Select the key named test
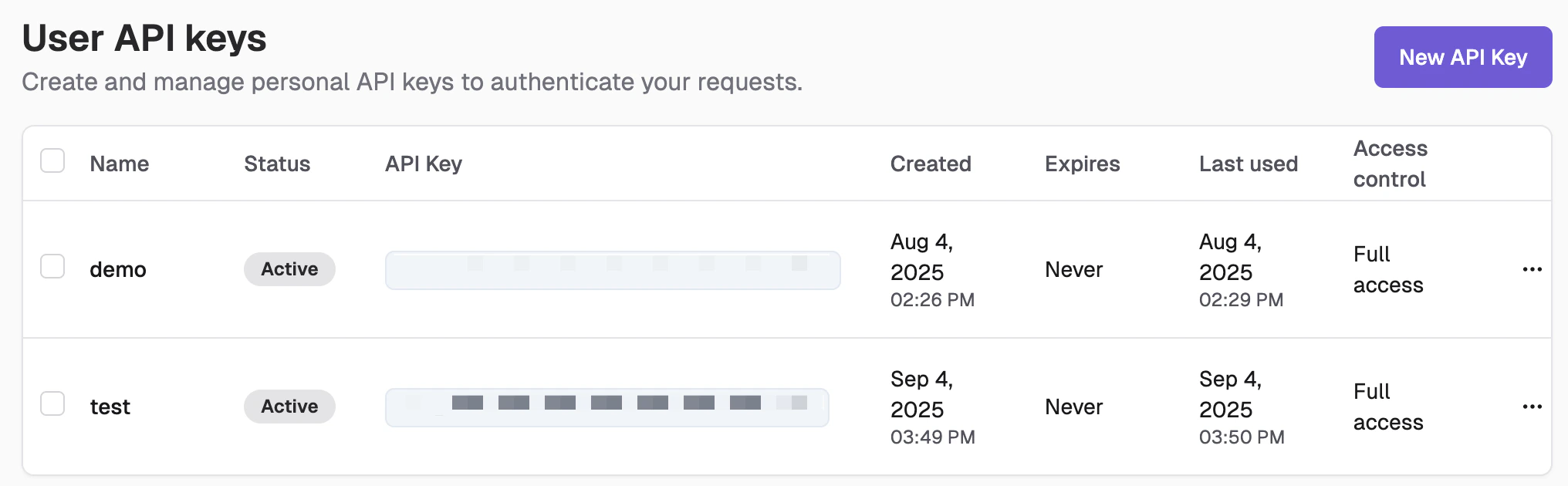This screenshot has height=486, width=1568. [110, 407]
